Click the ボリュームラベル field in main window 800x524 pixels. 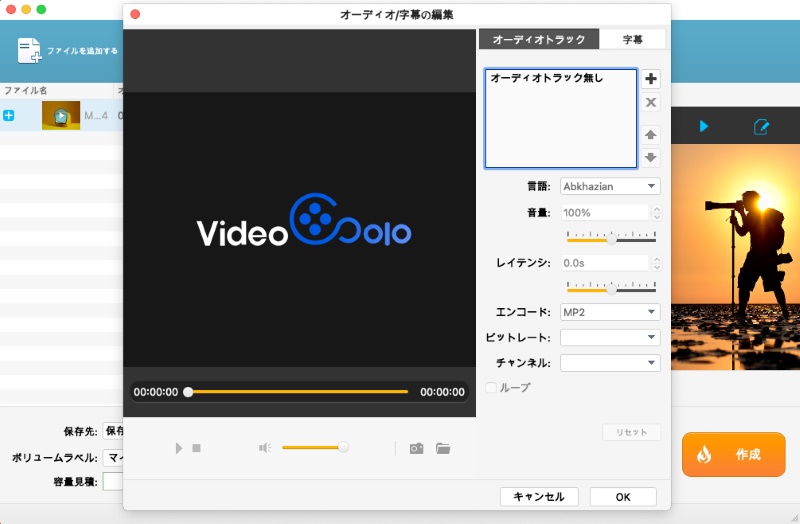113,458
